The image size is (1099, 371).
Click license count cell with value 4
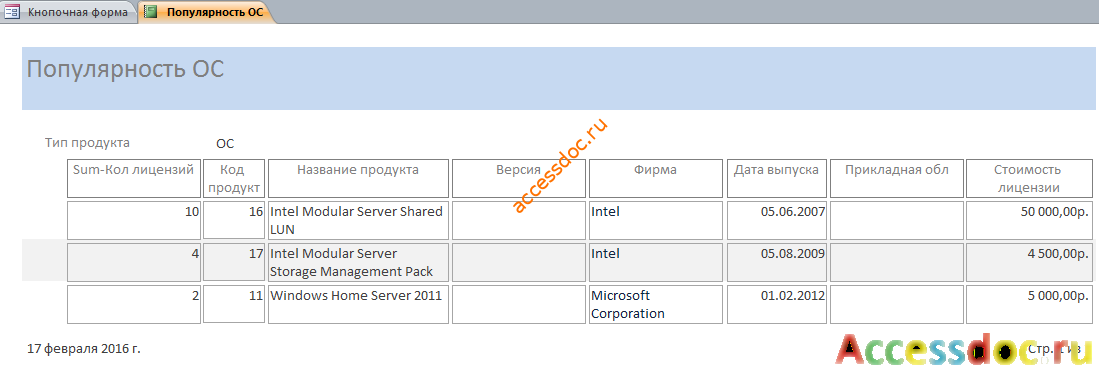(134, 262)
